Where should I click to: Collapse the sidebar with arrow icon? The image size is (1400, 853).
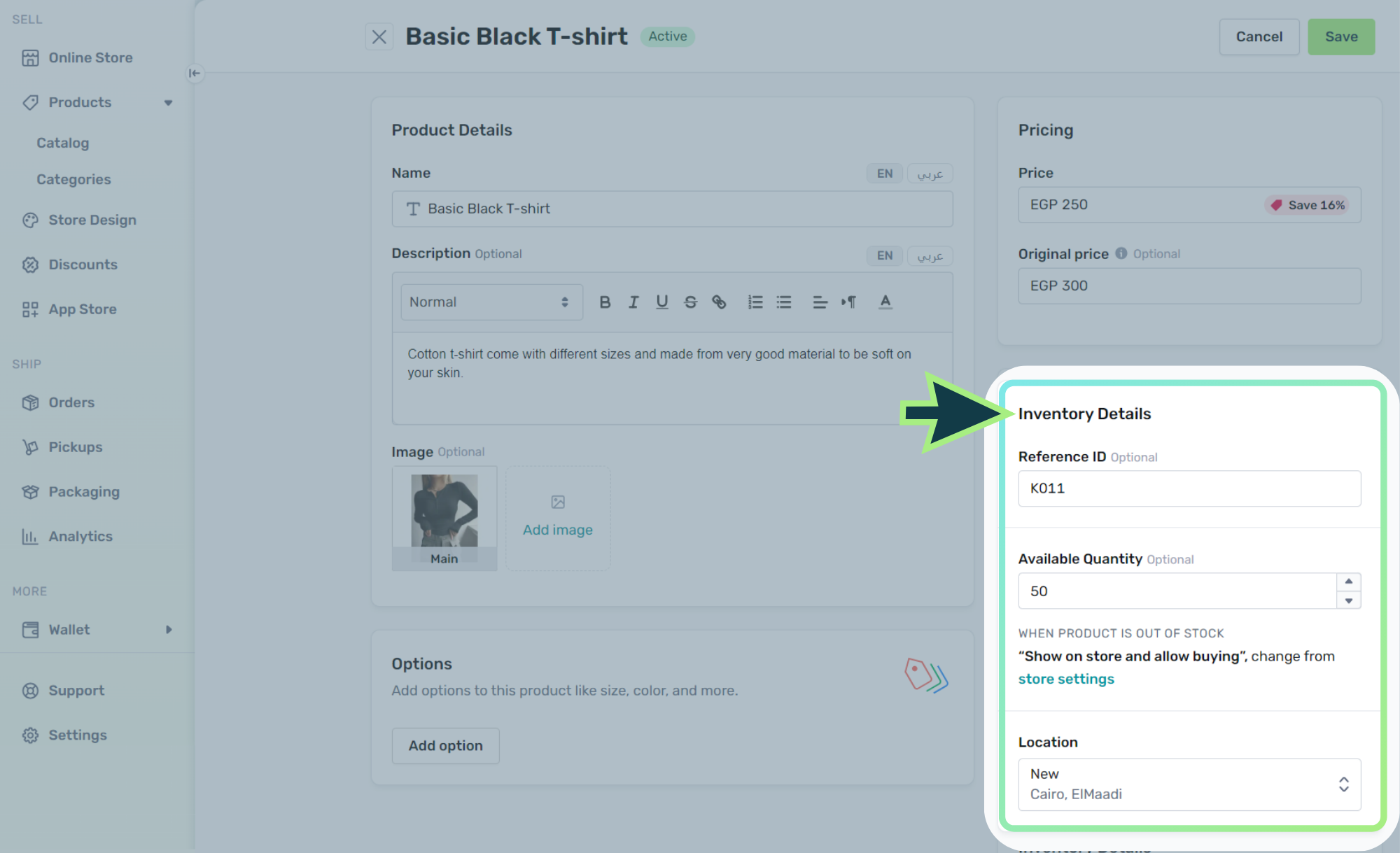[x=195, y=73]
